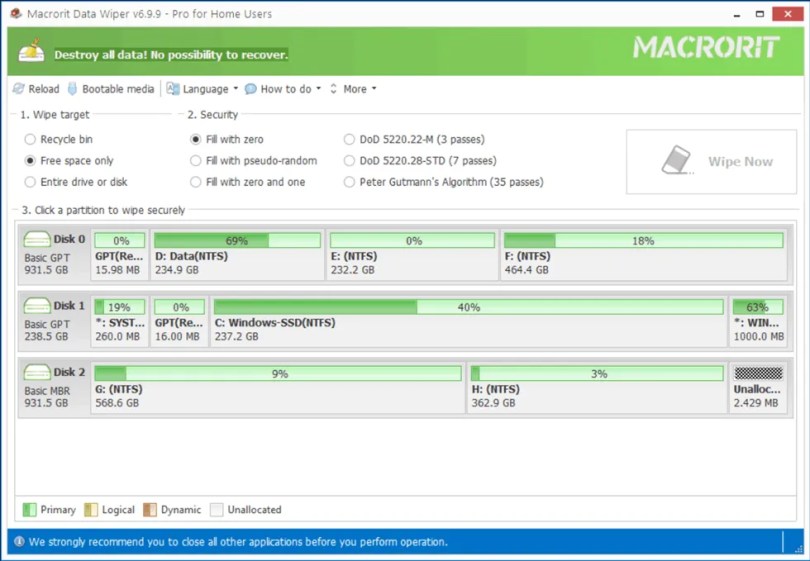This screenshot has width=810, height=561.
Task: Click the More double-arrow icon
Action: tap(333, 89)
